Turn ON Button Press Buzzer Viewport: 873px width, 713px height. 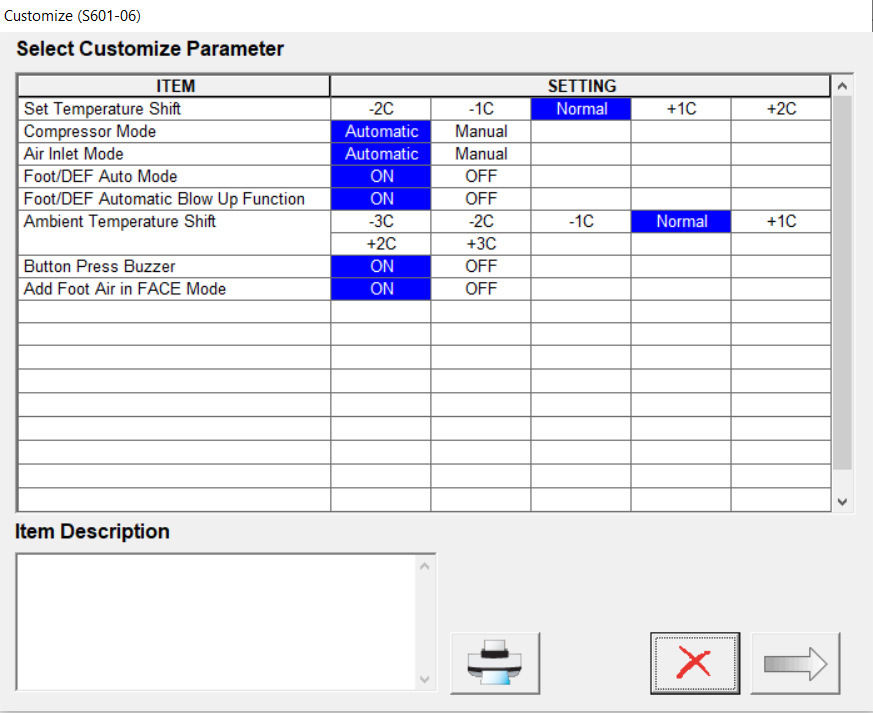pyautogui.click(x=381, y=267)
